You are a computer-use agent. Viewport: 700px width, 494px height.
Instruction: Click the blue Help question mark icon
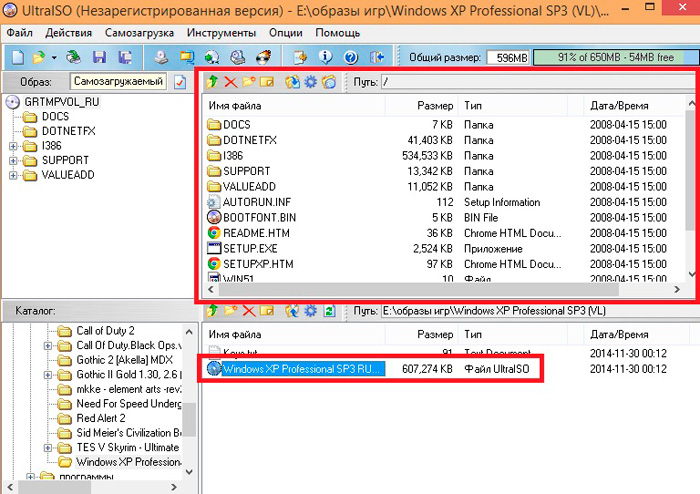351,57
